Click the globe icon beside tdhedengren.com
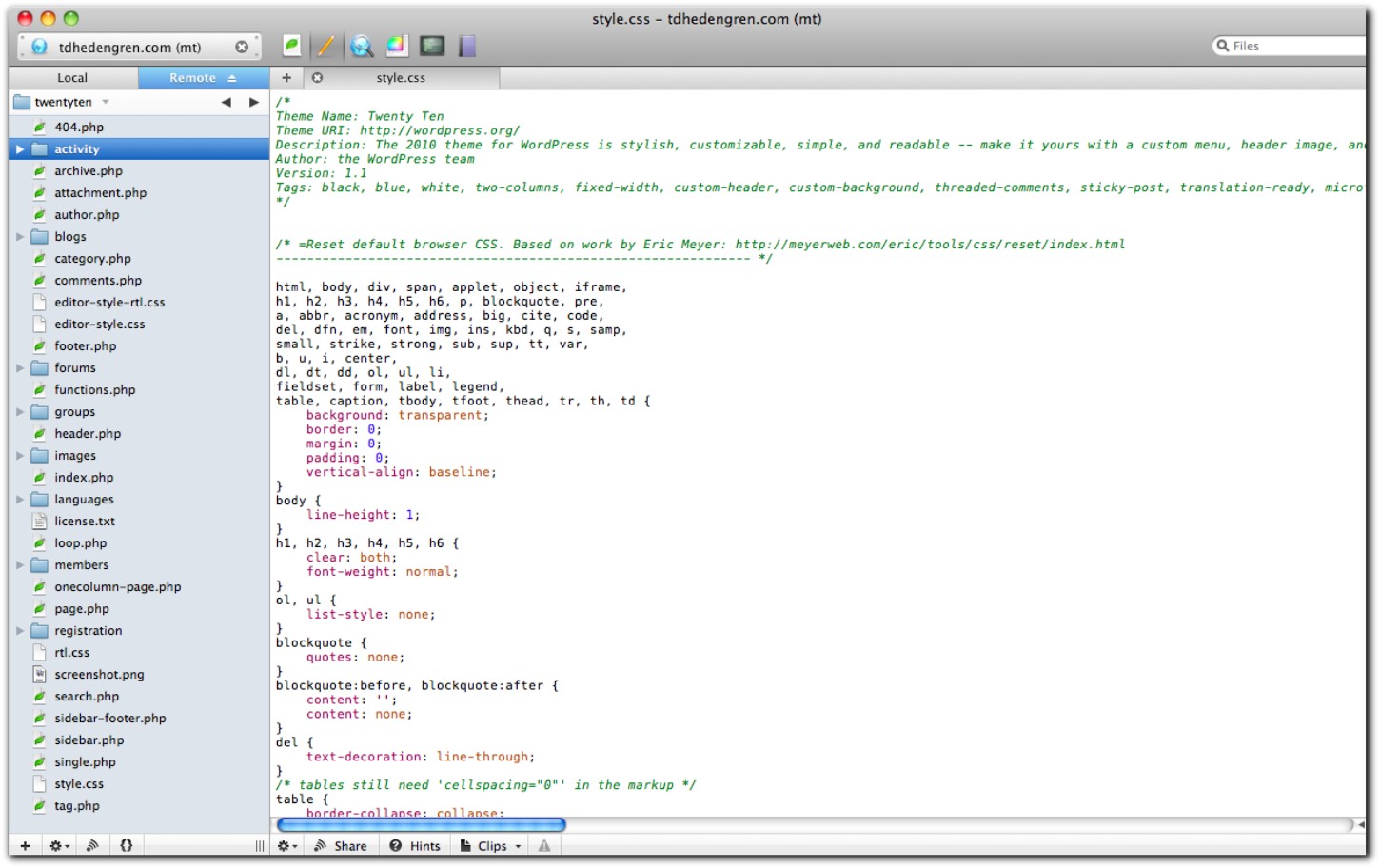The image size is (1380, 868). 39,47
